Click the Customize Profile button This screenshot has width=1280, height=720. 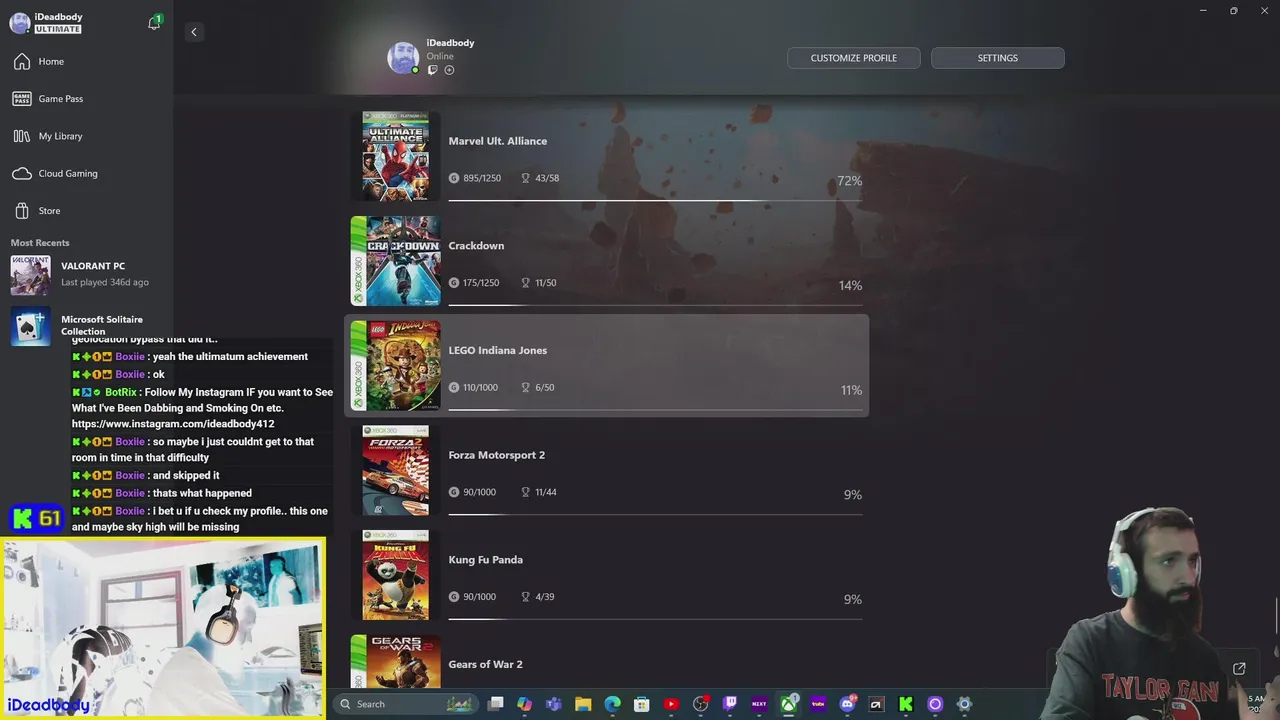point(853,58)
